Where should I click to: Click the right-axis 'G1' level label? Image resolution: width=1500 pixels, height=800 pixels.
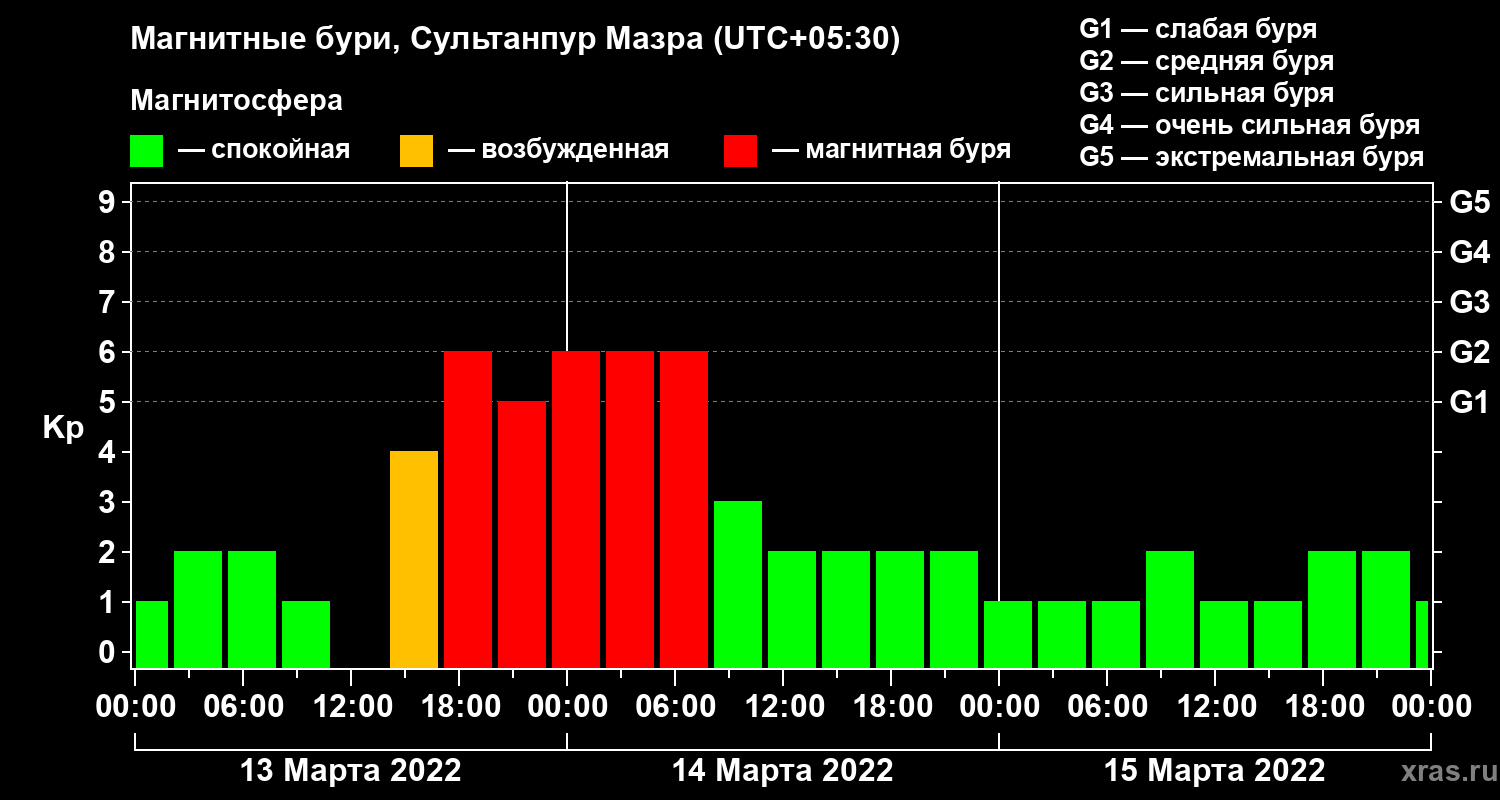coord(1469,402)
